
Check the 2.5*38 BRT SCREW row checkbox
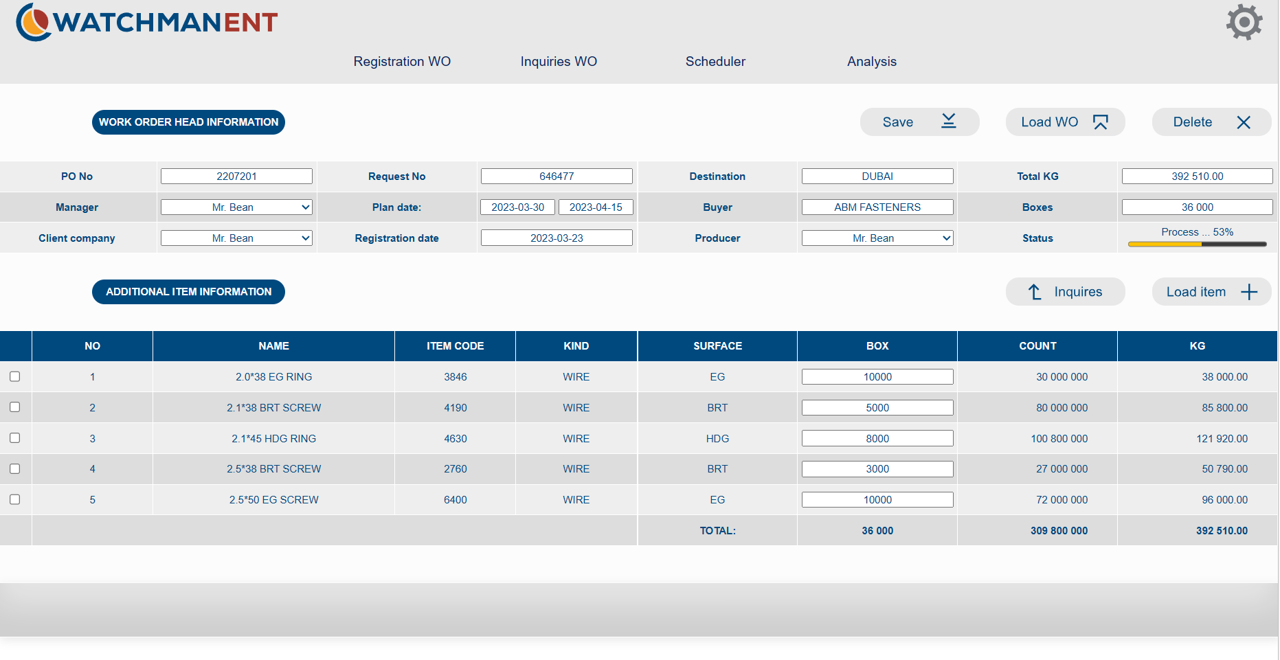point(15,468)
